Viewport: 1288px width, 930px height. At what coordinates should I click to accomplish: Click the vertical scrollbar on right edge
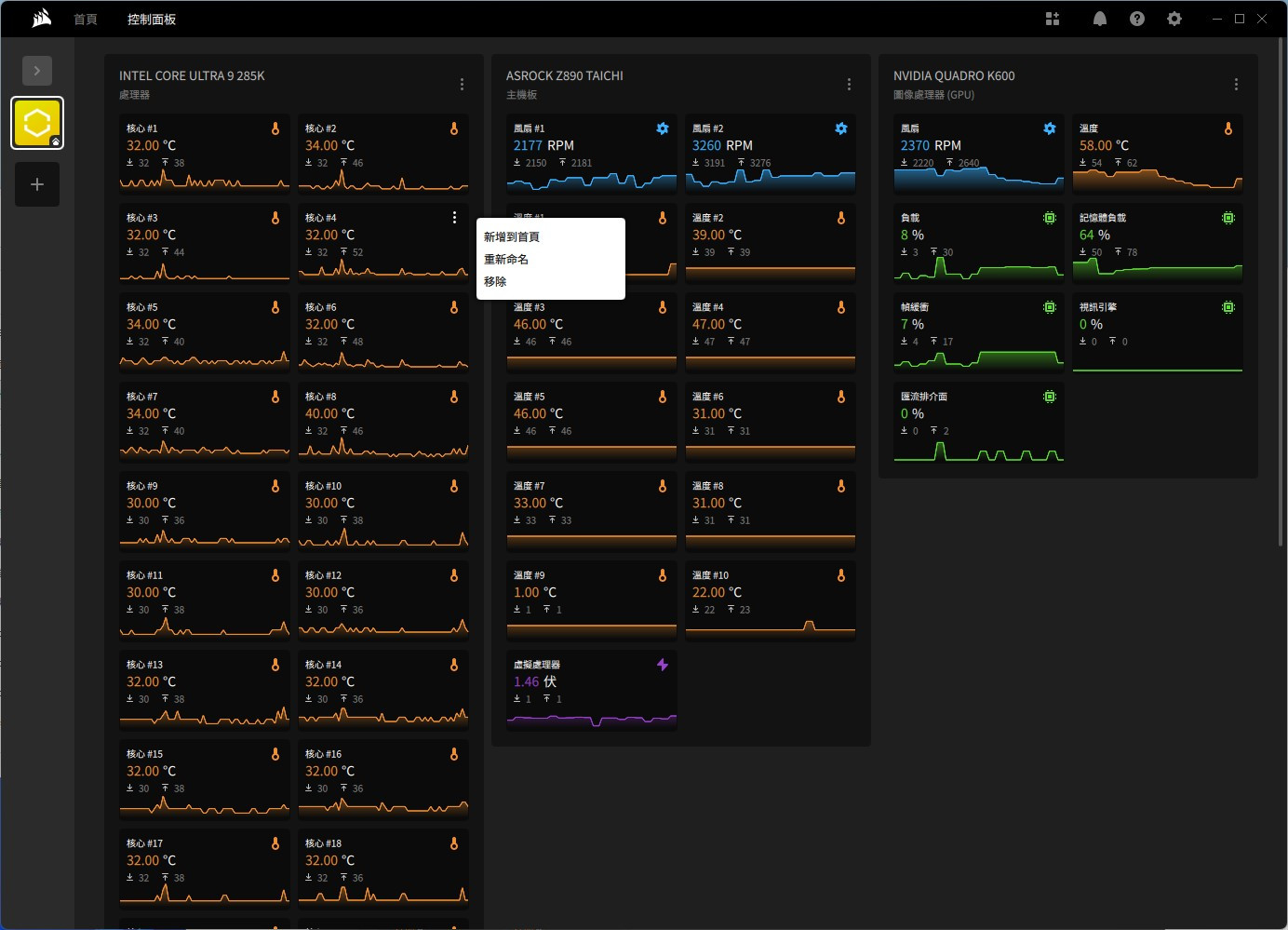(x=1282, y=292)
